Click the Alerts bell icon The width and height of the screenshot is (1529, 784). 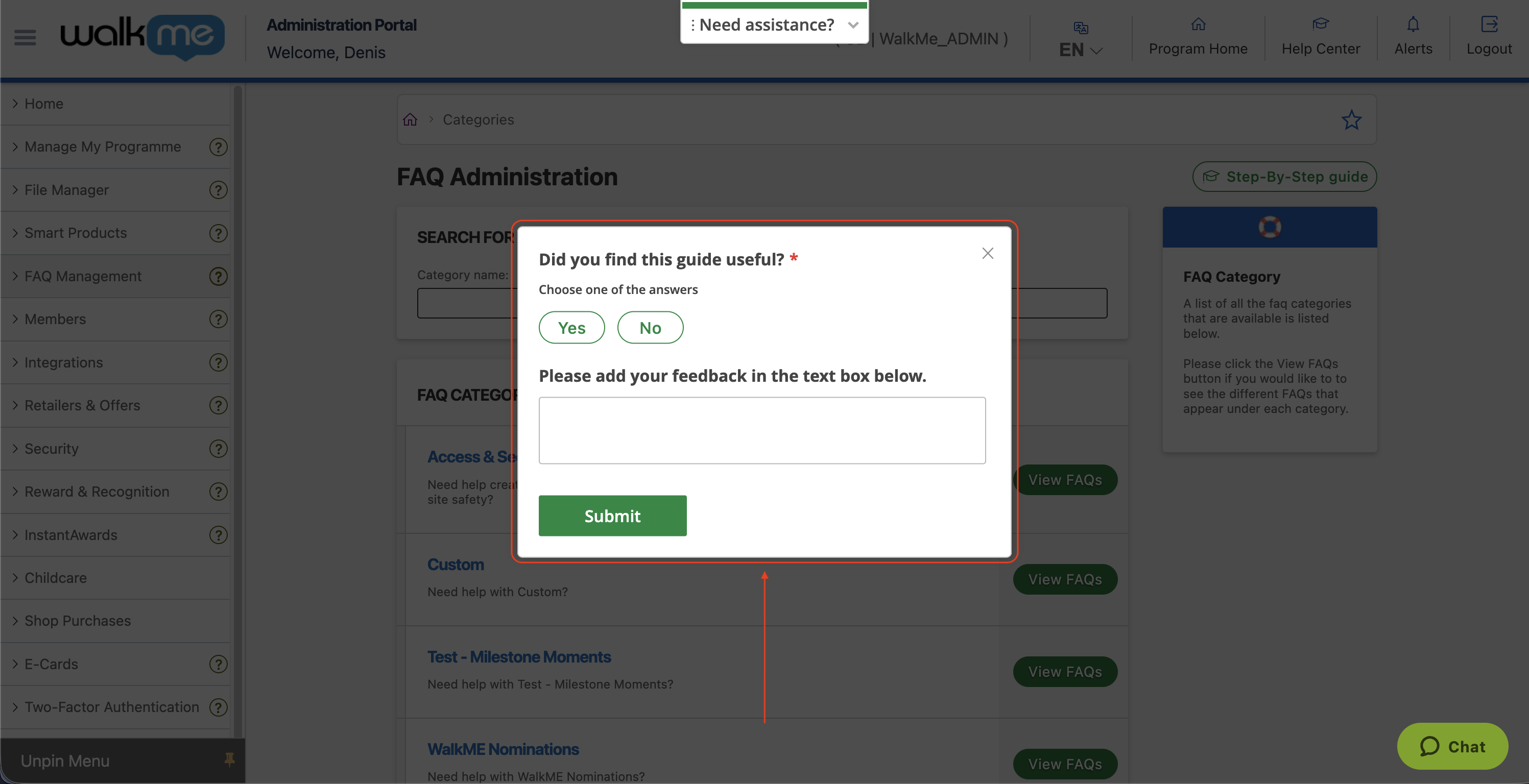[x=1413, y=24]
